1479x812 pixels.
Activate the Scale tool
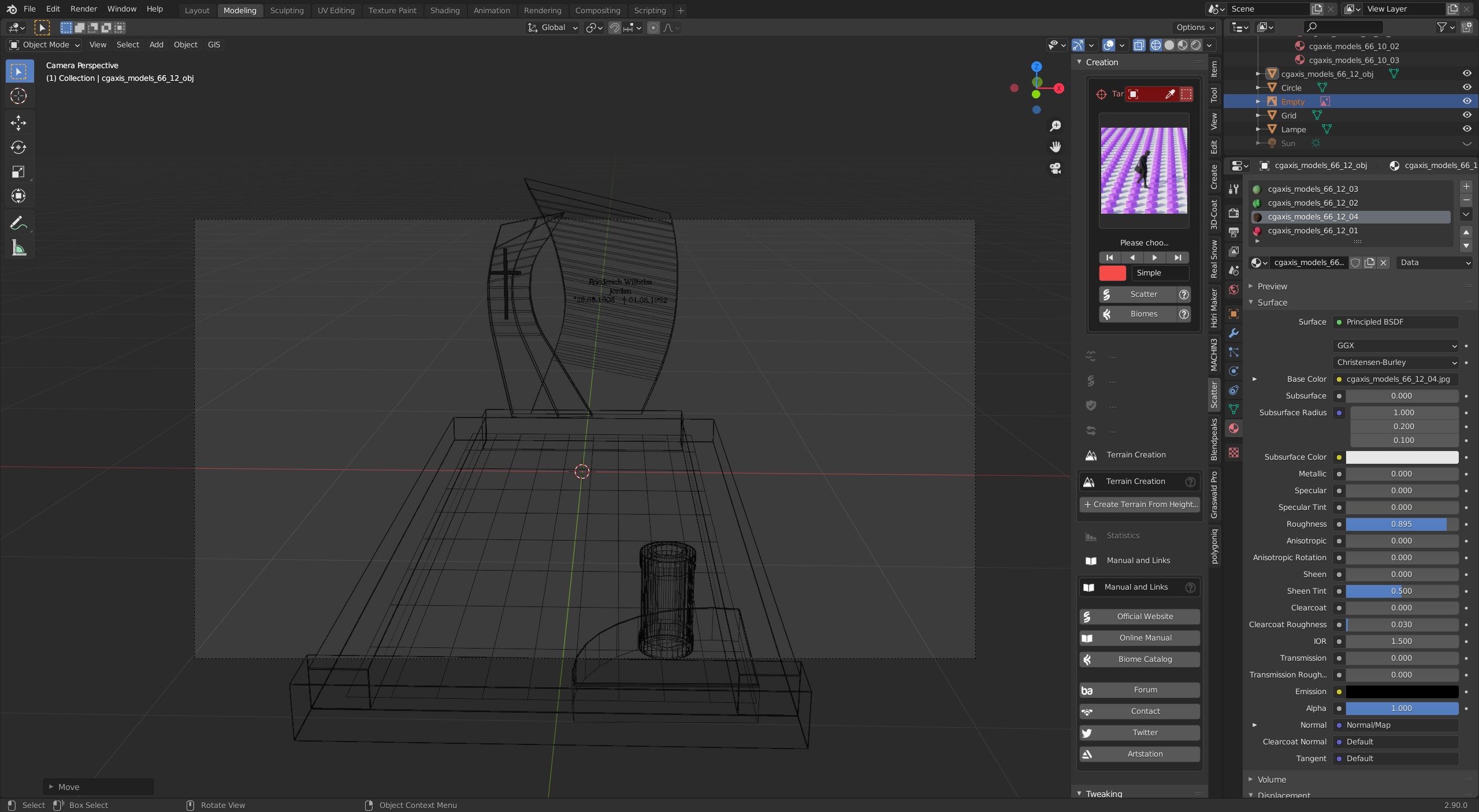coord(18,172)
